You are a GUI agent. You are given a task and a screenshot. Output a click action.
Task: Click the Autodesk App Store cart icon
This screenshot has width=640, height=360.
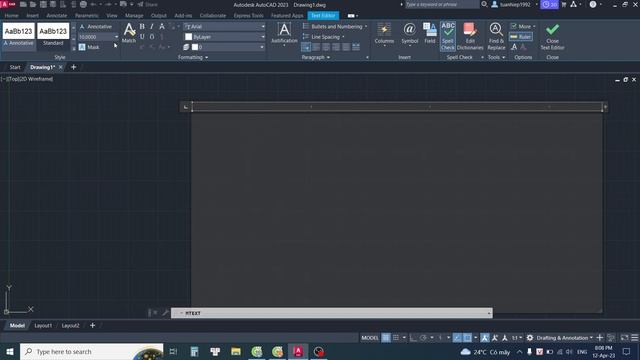[x=564, y=4]
